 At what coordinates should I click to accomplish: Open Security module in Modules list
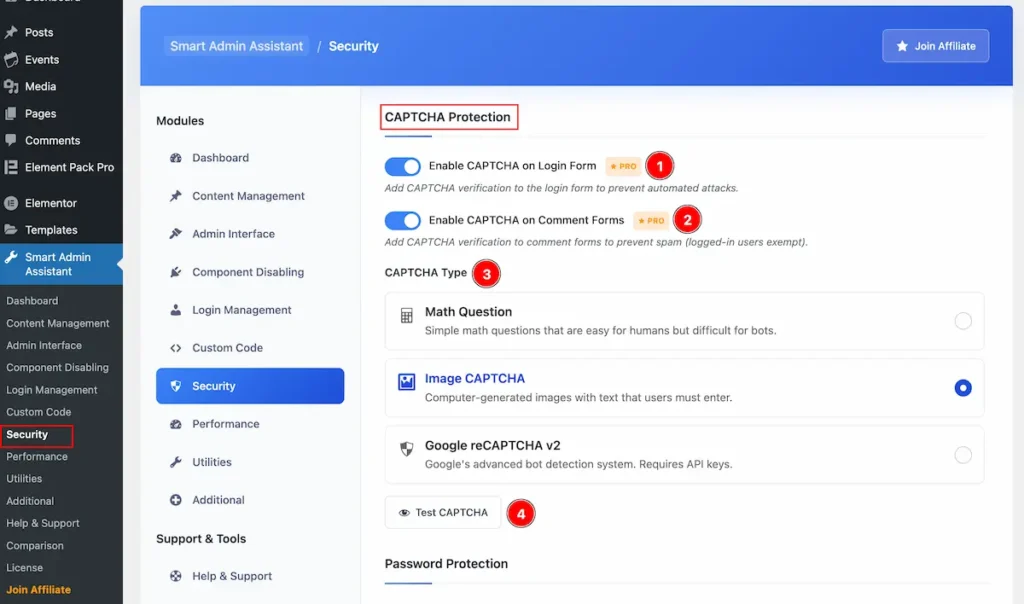coord(250,386)
